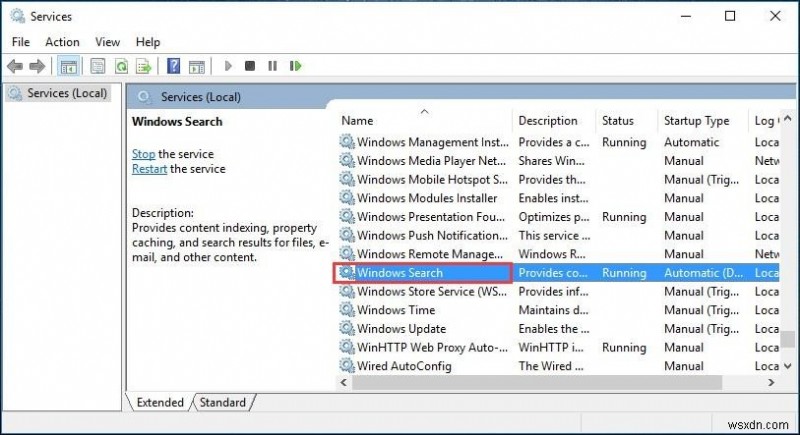Click Services icon in the title bar
The image size is (800, 435).
tap(17, 16)
